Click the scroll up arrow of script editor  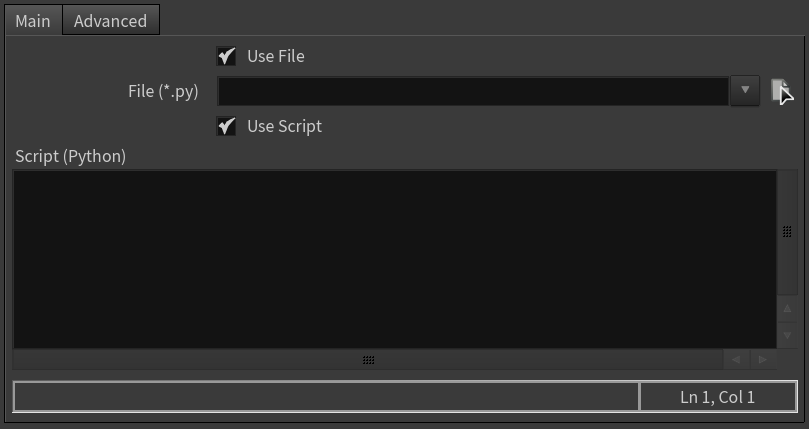[787, 309]
